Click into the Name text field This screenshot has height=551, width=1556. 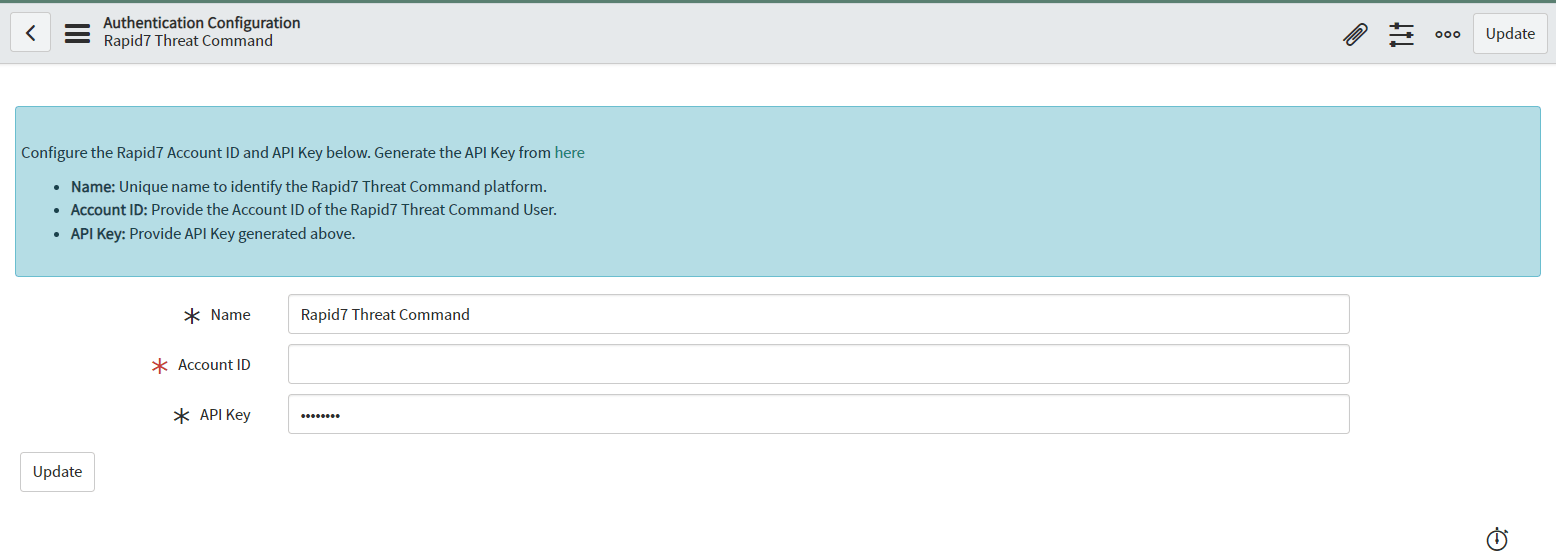pyautogui.click(x=818, y=314)
